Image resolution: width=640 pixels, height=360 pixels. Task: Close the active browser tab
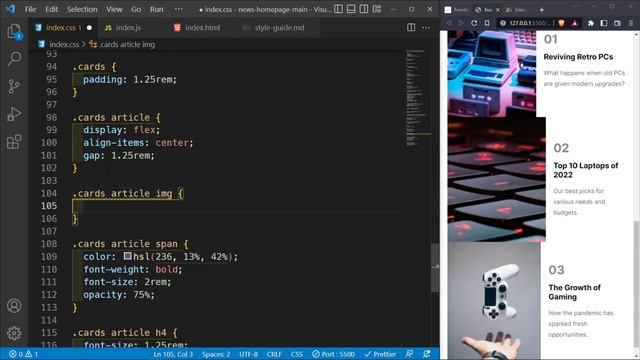[x=498, y=9]
